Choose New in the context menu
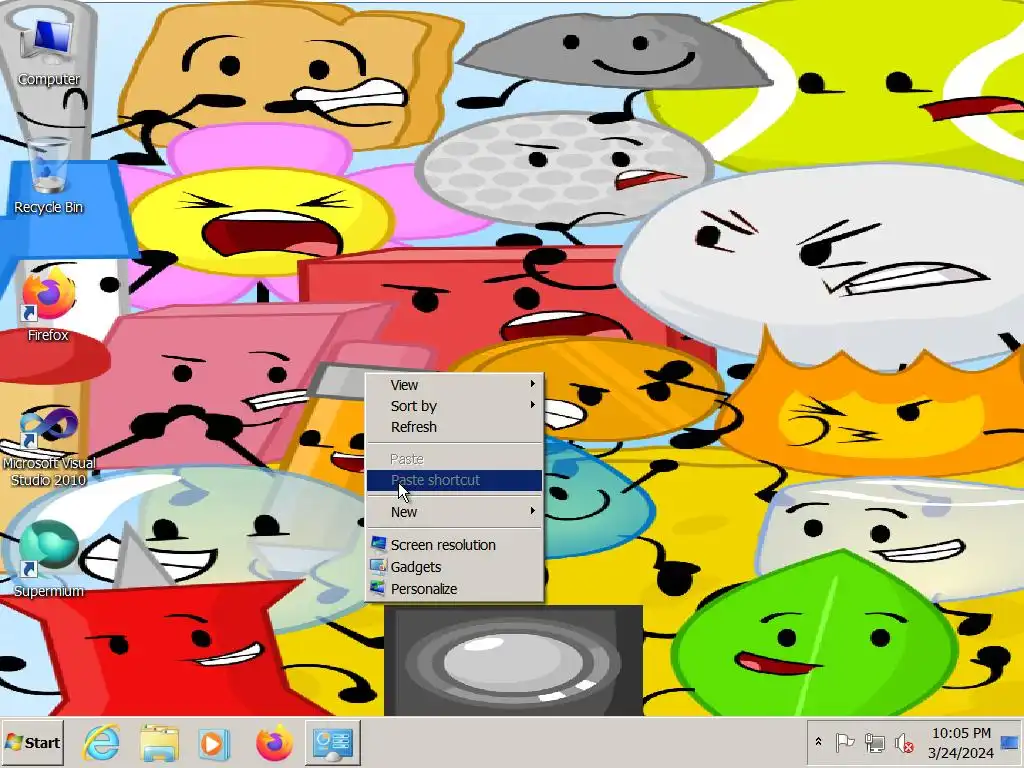Image resolution: width=1024 pixels, height=768 pixels. coord(455,512)
